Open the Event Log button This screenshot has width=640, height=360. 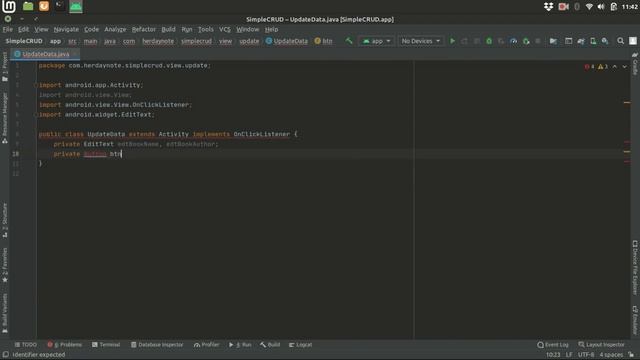pyautogui.click(x=553, y=345)
